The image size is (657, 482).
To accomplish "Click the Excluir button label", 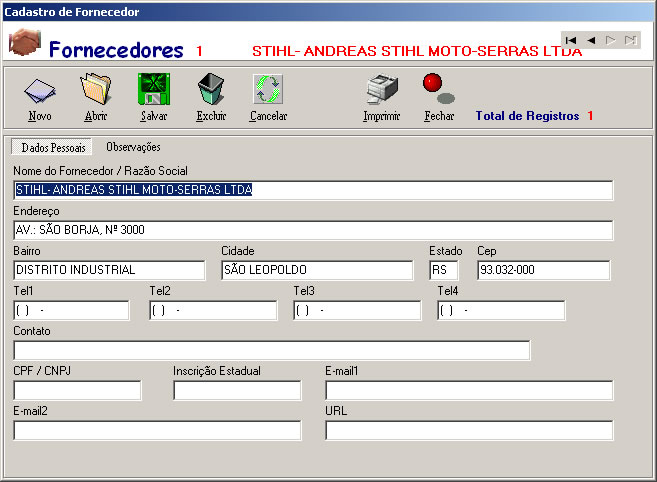I will [x=211, y=116].
